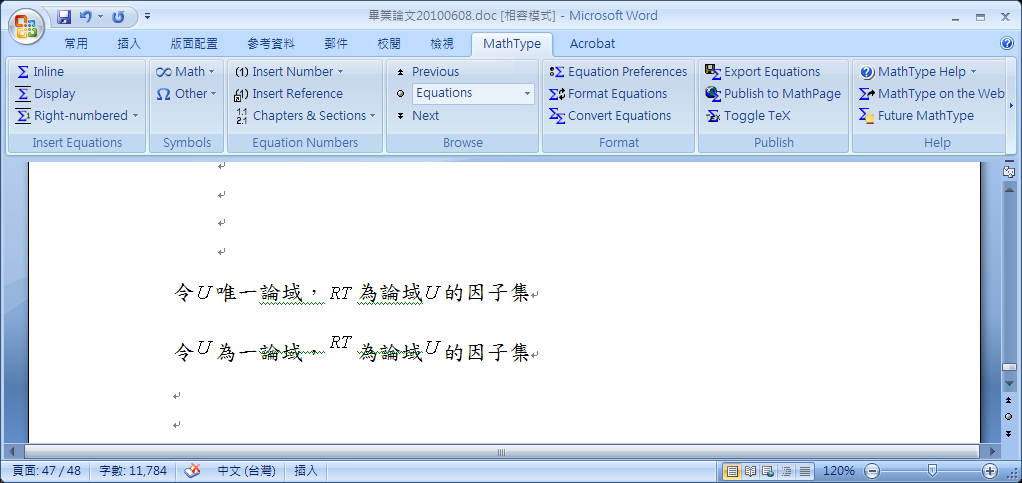Expand MathType Help dropdown arrow
This screenshot has height=483, width=1022.
973,72
